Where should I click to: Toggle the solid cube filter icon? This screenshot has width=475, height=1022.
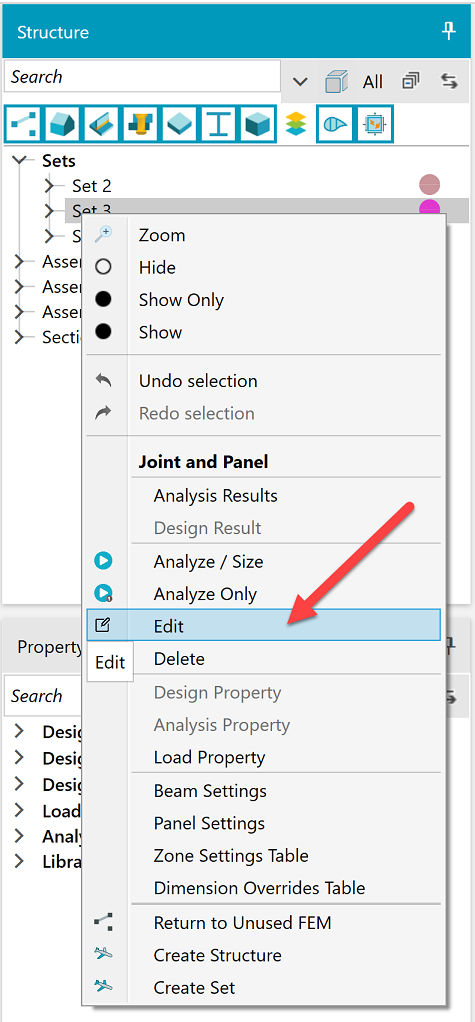pos(257,122)
